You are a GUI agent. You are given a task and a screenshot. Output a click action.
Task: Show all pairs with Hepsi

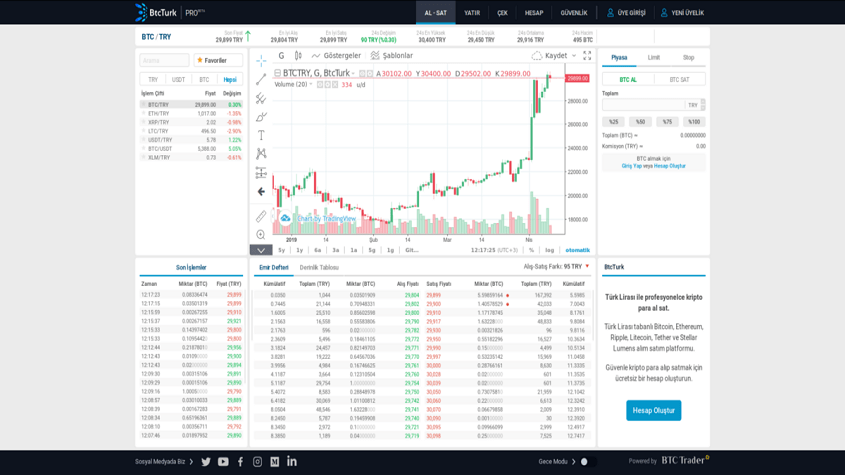(x=230, y=80)
